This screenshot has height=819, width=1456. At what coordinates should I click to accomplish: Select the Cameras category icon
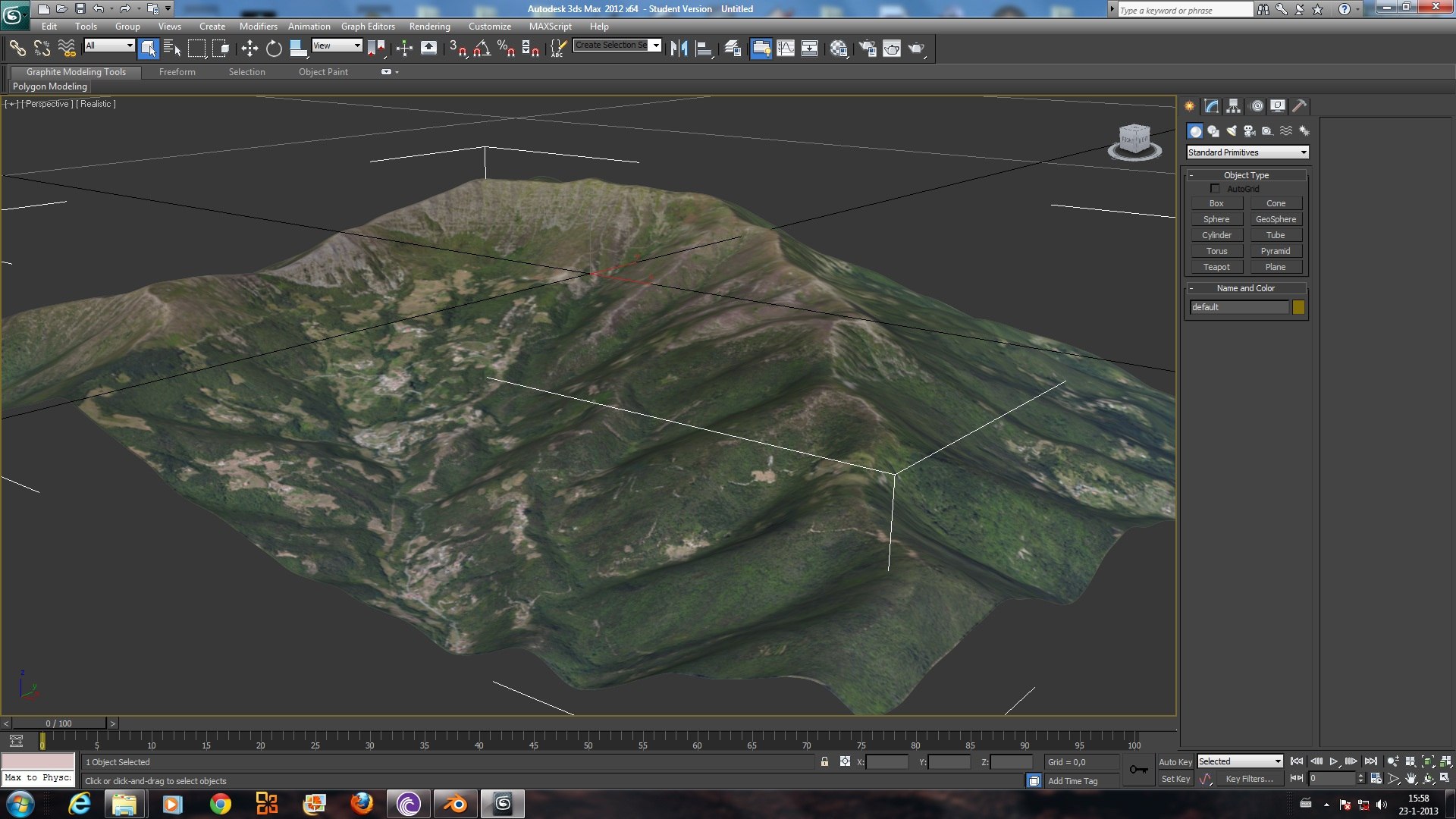(1250, 131)
